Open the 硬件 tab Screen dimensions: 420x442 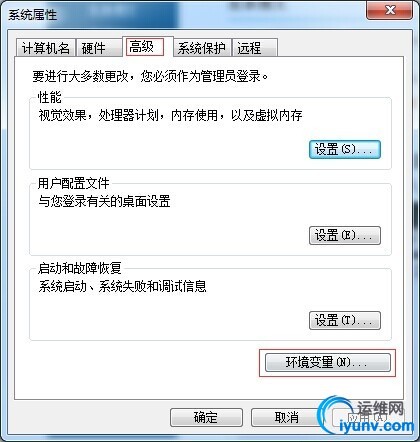(x=99, y=48)
